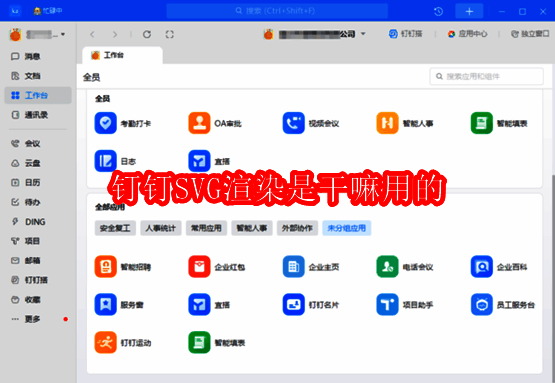Focus the global search bar in the title bar
The width and height of the screenshot is (555, 383).
coord(277,11)
